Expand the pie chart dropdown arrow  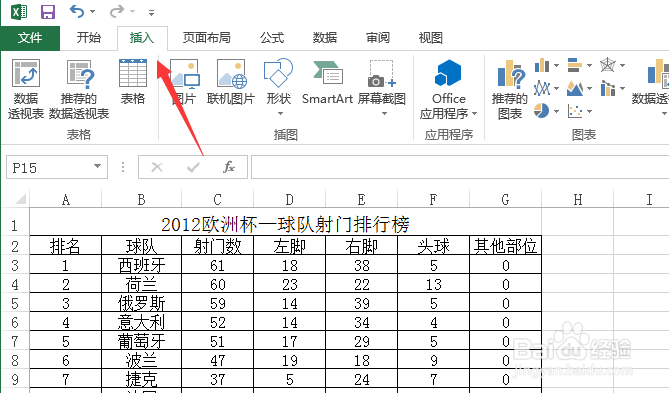[x=556, y=112]
